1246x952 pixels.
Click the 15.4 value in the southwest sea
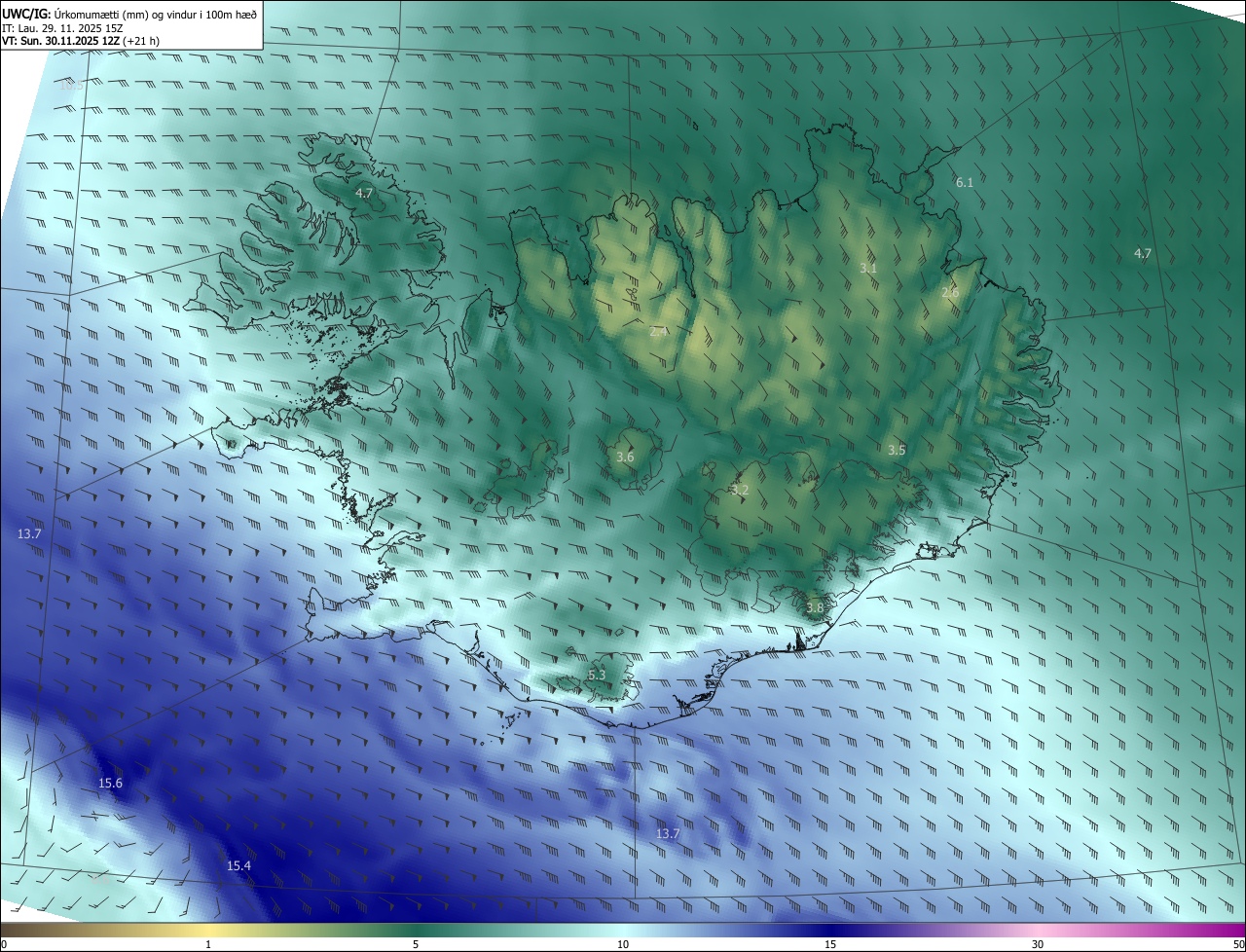pos(238,865)
